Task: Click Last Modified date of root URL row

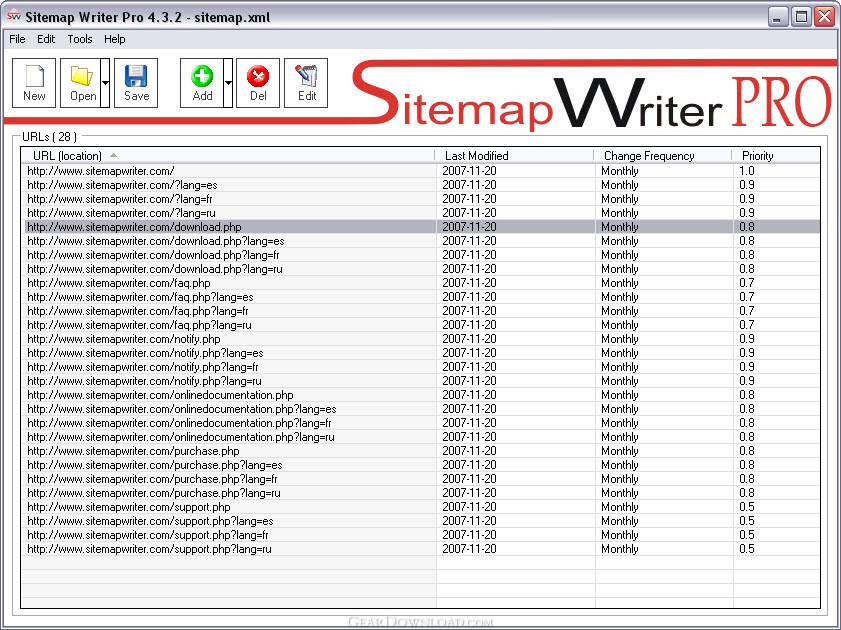Action: pos(469,171)
